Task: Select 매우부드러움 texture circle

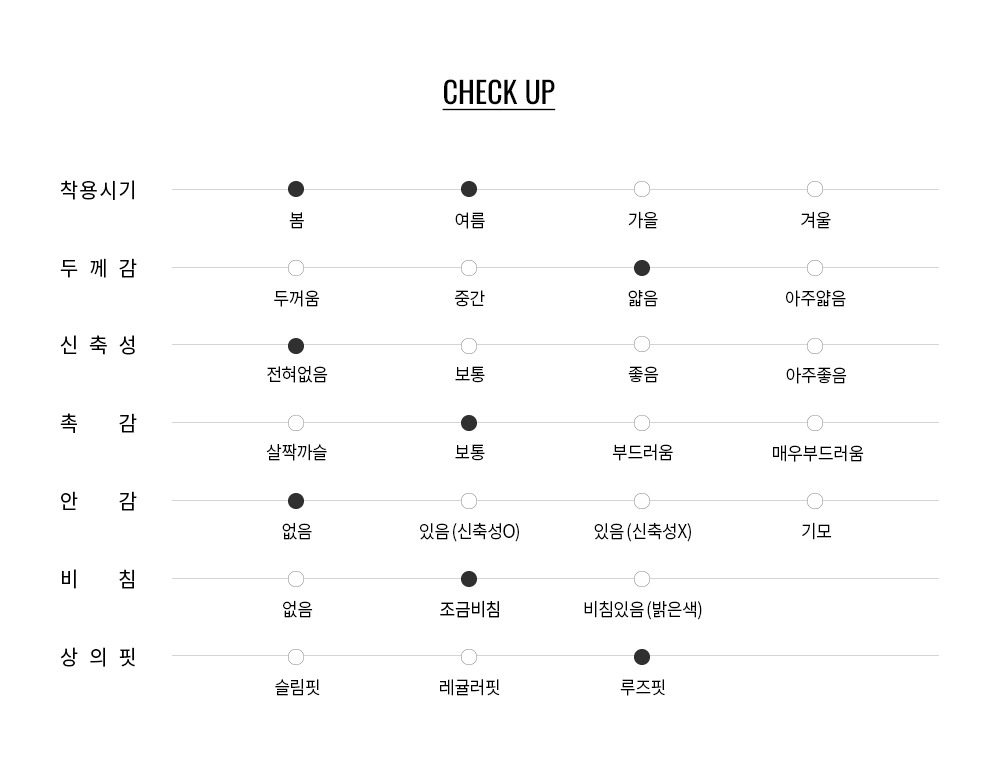Action: [815, 423]
